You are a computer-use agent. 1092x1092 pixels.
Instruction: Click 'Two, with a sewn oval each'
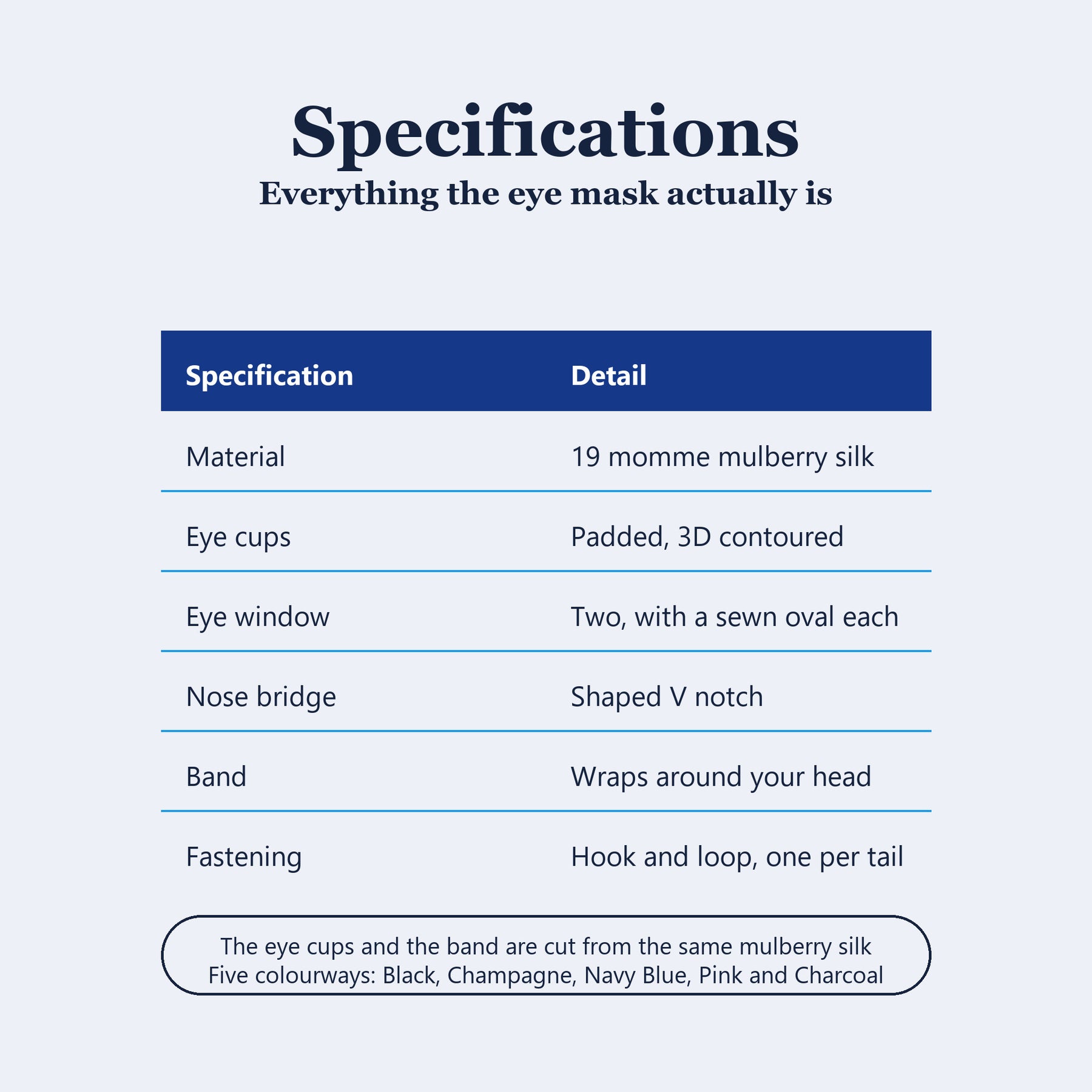[x=735, y=616]
